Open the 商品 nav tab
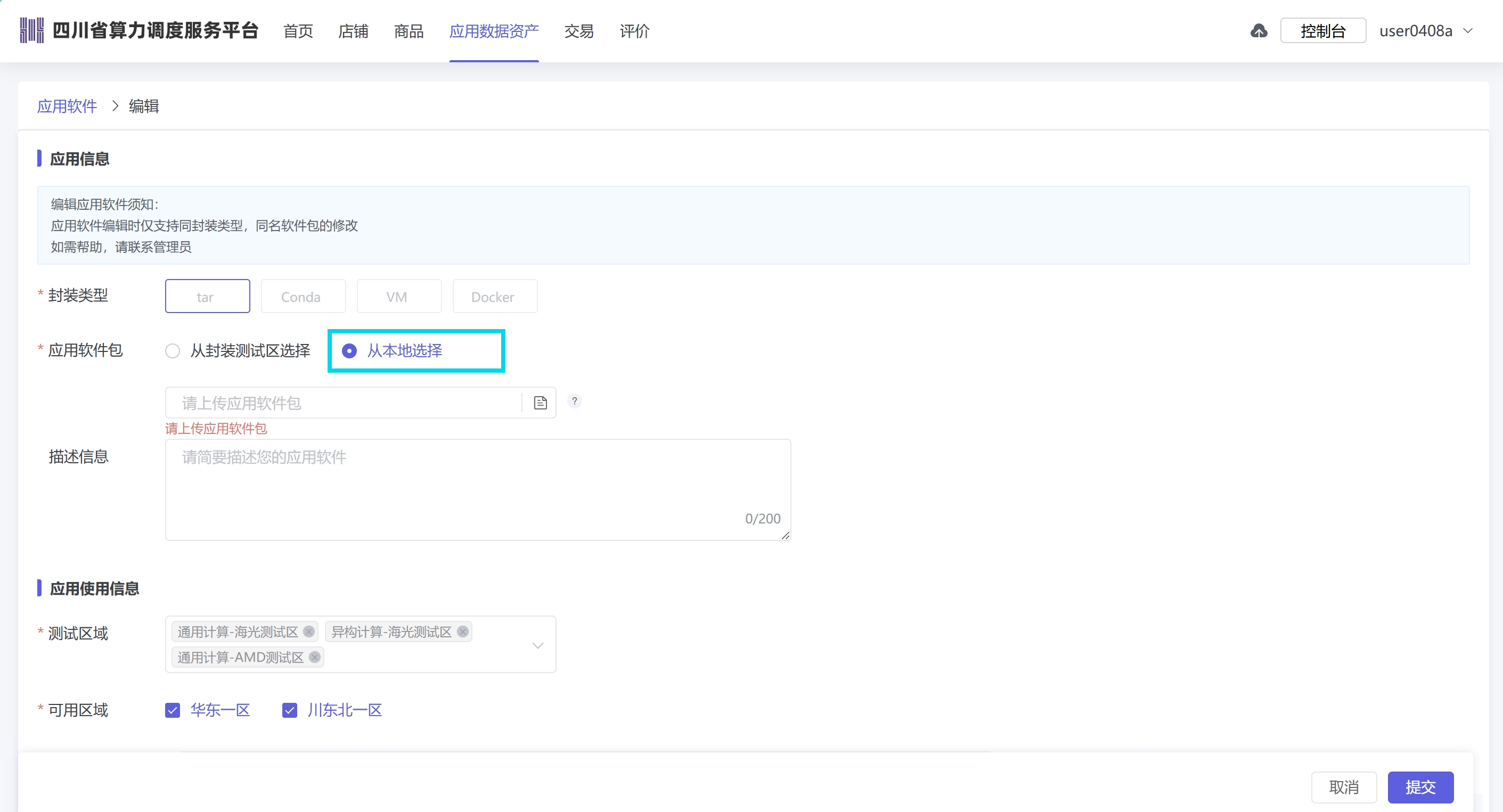Viewport: 1503px width, 812px height. click(x=409, y=31)
